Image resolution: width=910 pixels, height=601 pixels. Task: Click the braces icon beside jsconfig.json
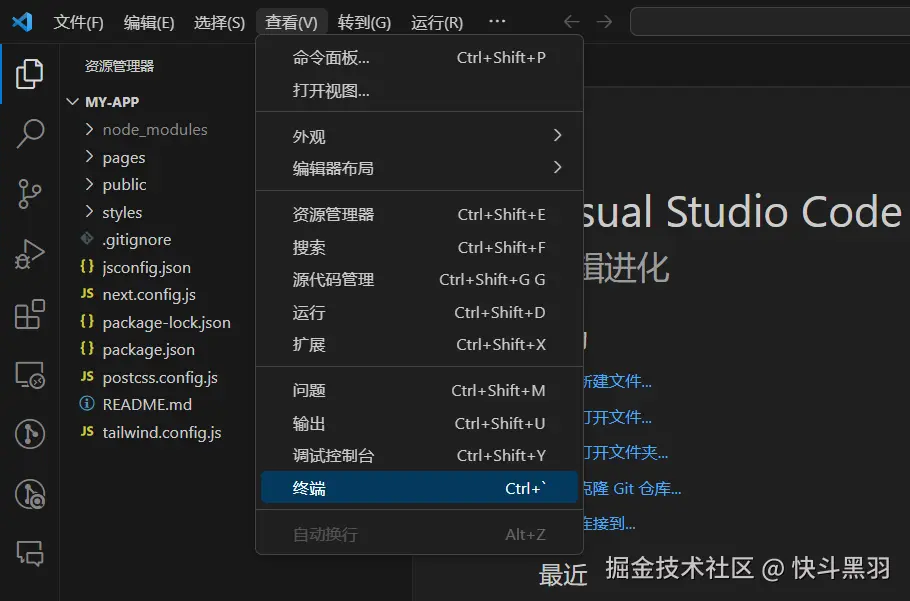click(87, 266)
